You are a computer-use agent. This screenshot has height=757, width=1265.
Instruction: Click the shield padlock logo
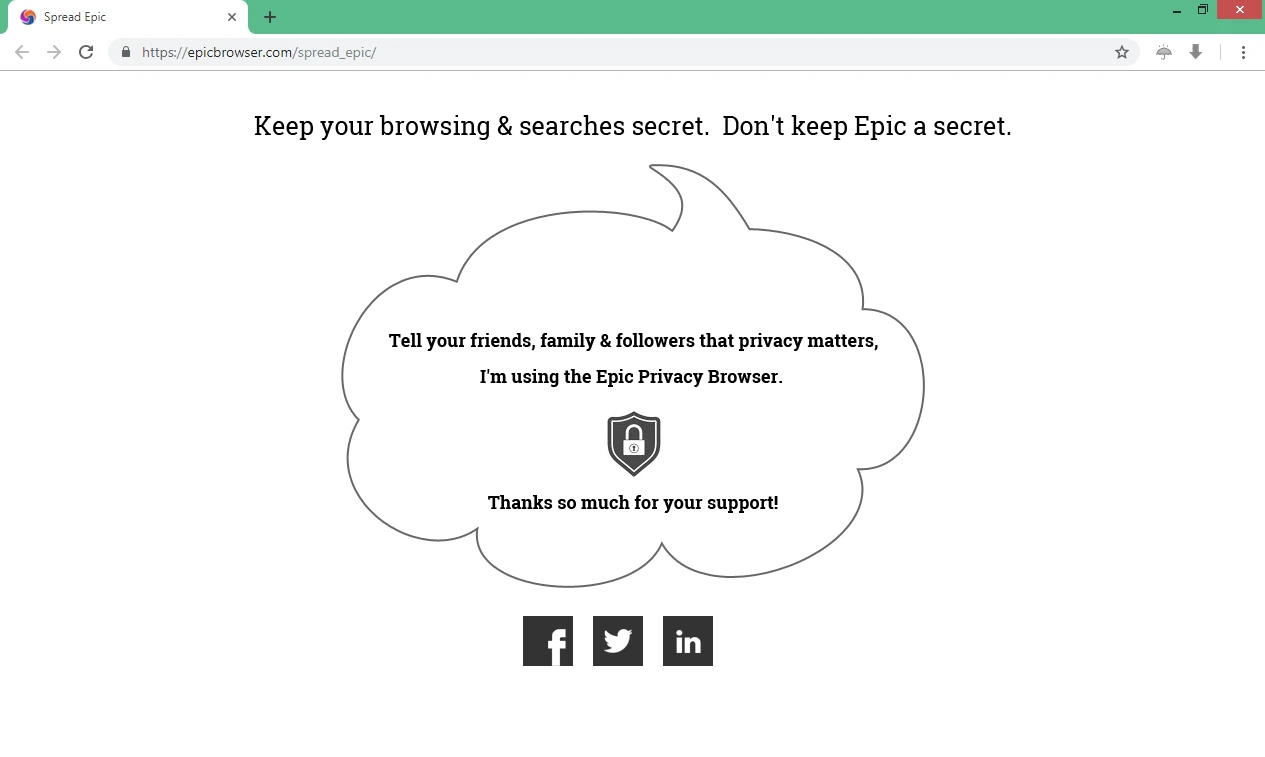[634, 444]
